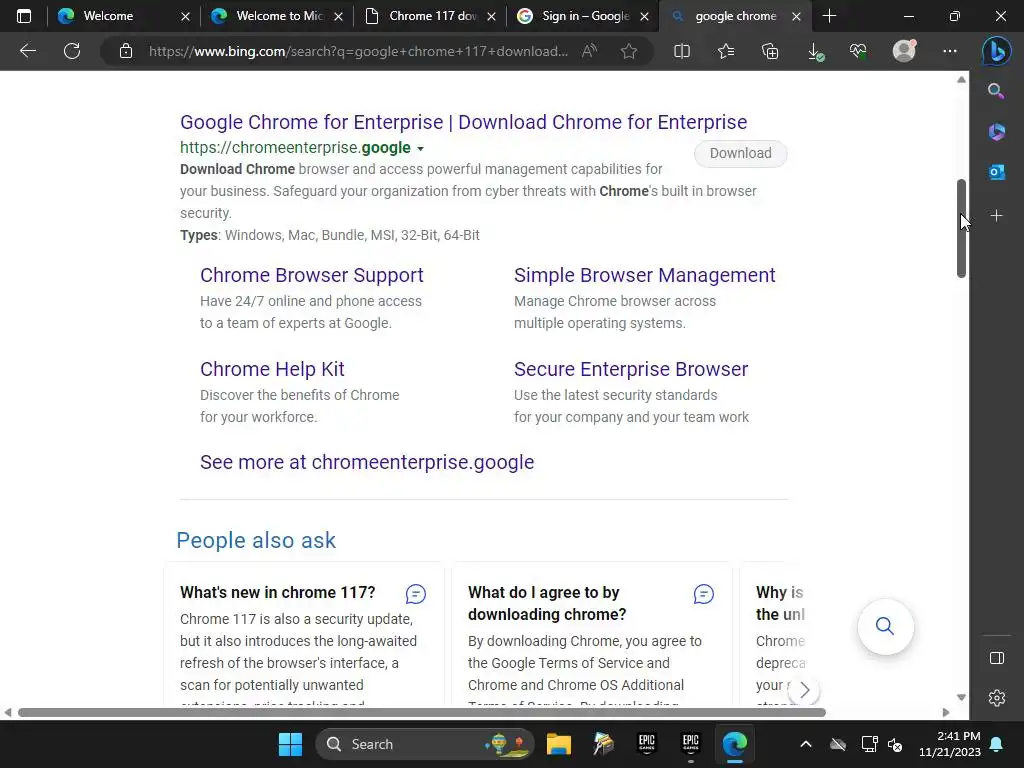Open Outlook in the sidebar

997,172
